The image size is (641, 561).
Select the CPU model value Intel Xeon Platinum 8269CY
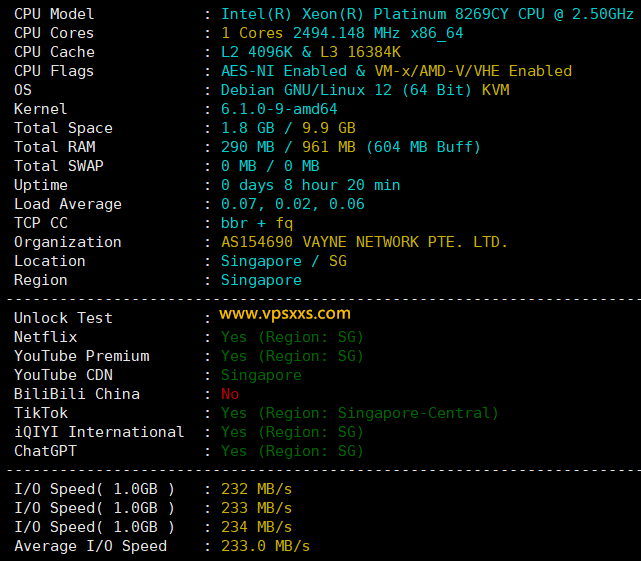427,14
